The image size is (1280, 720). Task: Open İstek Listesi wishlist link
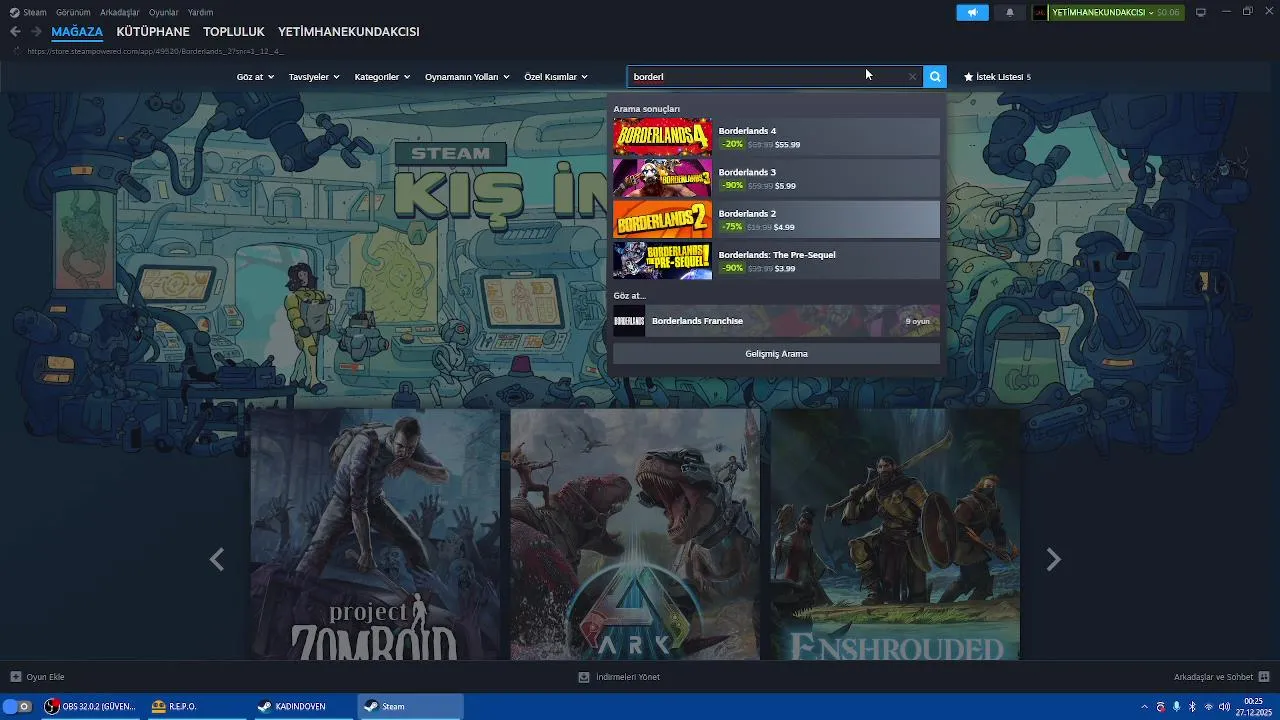997,77
